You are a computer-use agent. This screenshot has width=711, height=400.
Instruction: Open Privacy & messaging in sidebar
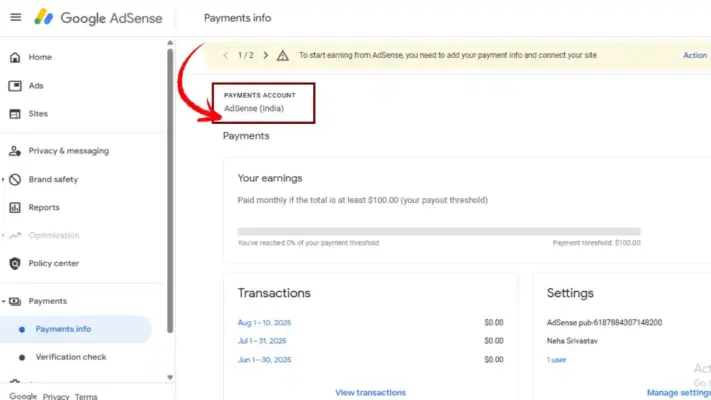68,151
